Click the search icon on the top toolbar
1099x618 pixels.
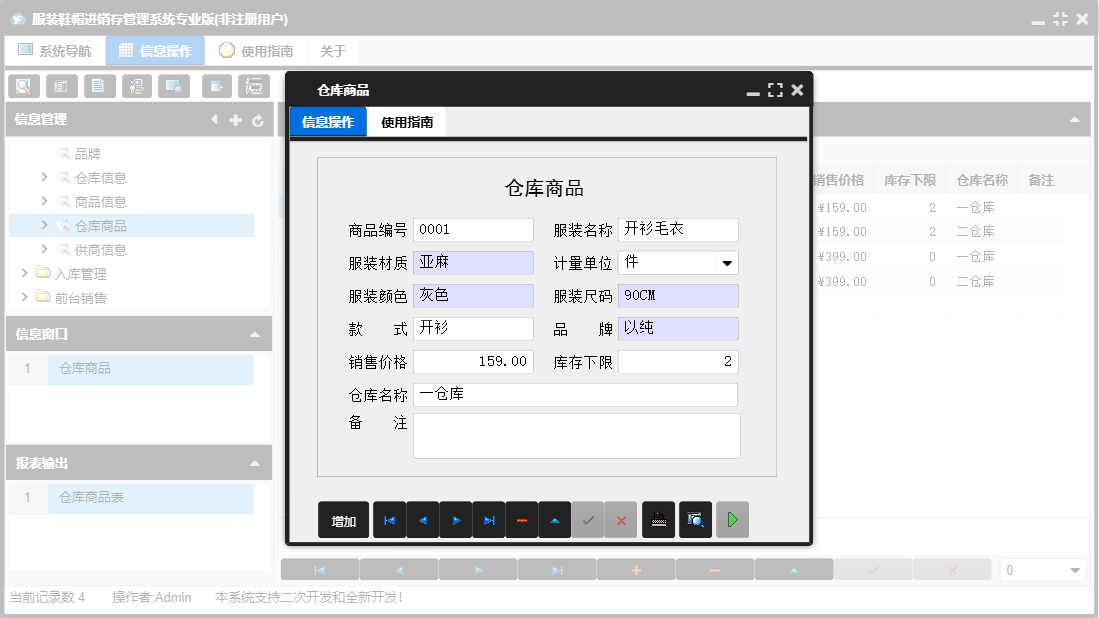22,86
